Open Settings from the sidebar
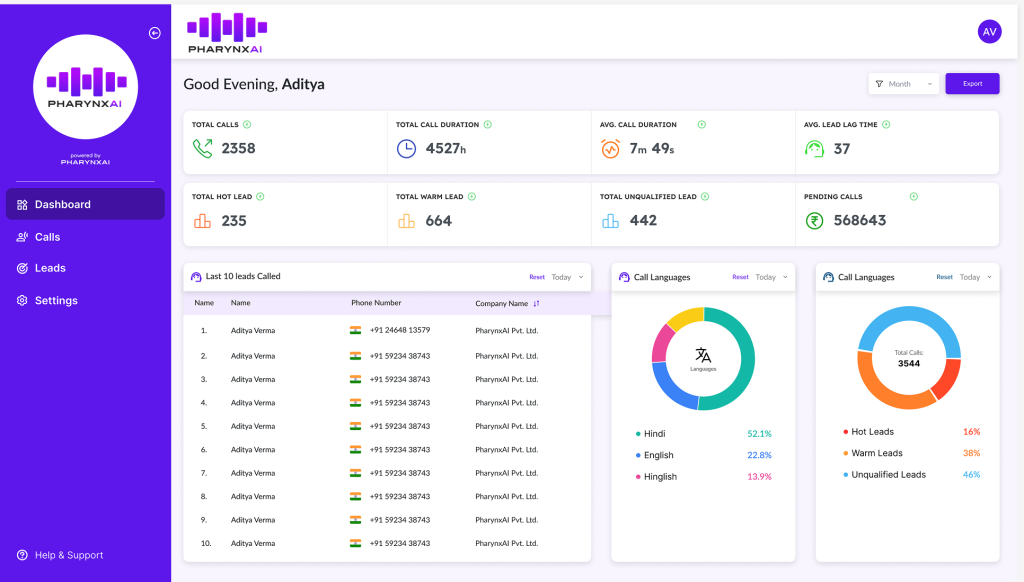 [x=56, y=300]
